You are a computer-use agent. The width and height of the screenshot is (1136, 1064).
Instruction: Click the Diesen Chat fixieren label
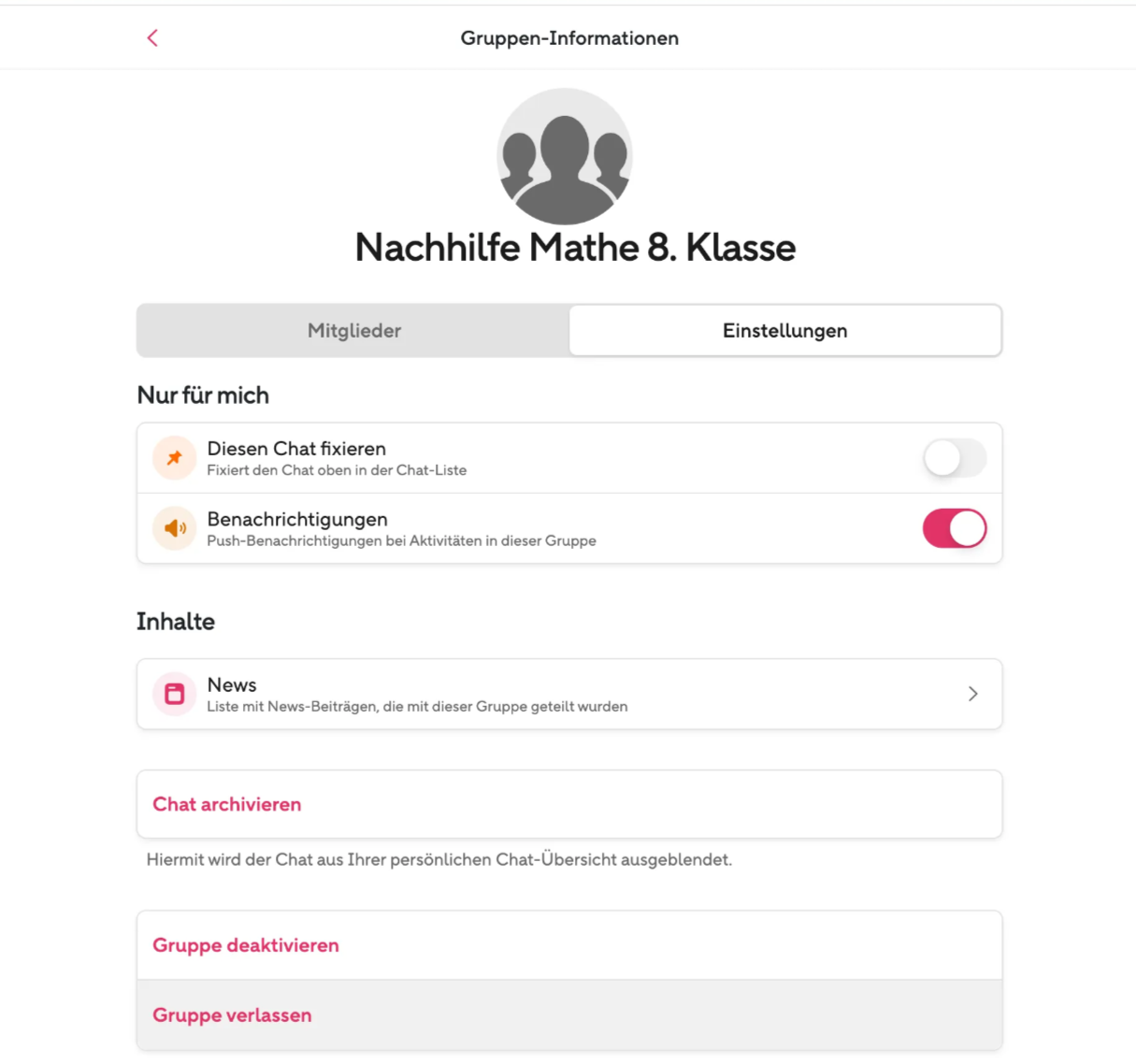click(x=296, y=449)
